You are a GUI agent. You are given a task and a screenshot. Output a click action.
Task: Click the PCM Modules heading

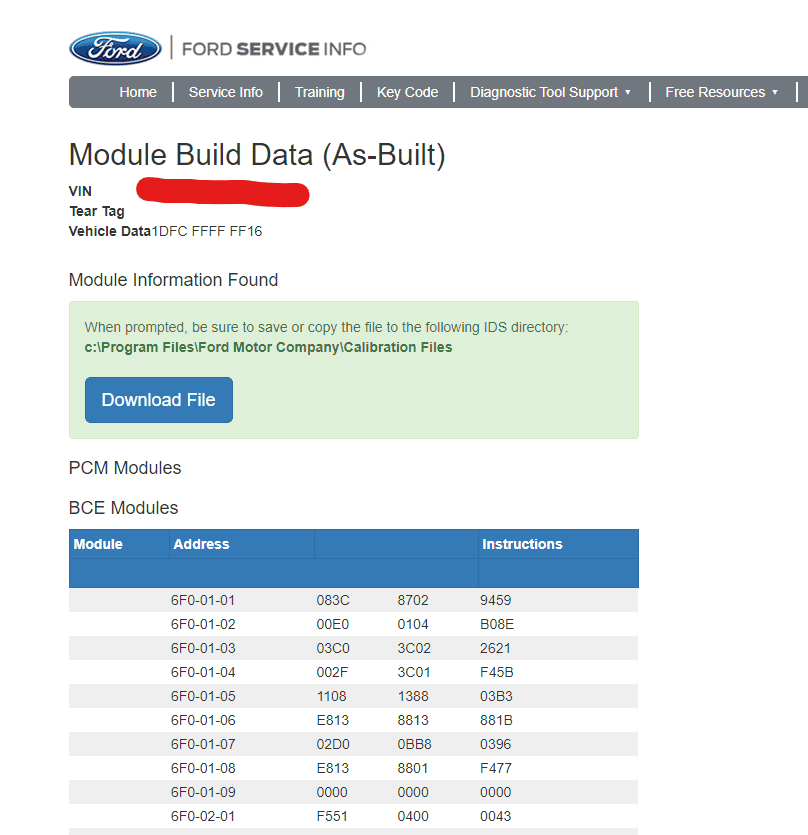point(125,468)
